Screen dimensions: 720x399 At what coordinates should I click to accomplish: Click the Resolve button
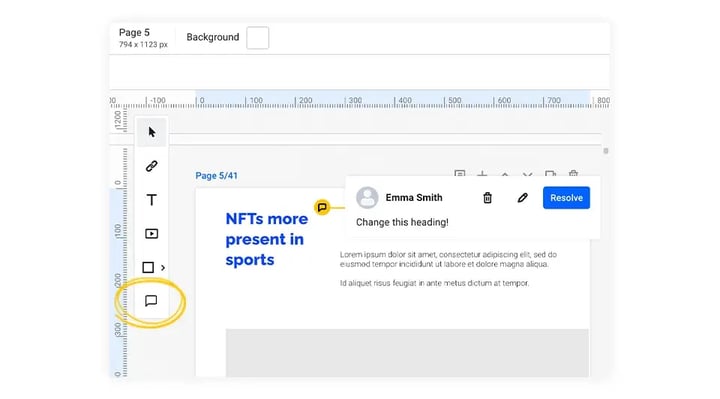566,198
